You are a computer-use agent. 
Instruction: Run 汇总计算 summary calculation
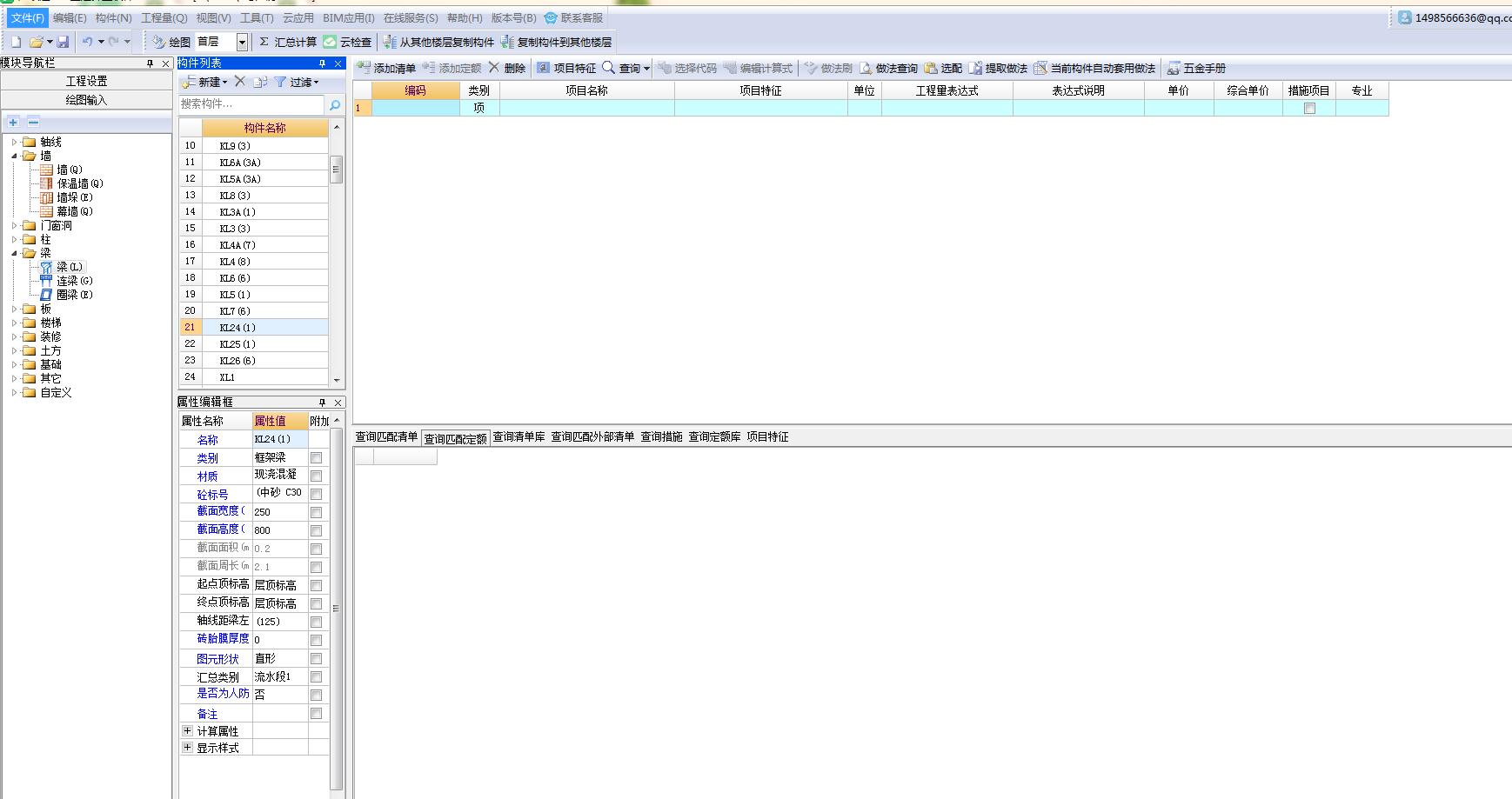[288, 42]
